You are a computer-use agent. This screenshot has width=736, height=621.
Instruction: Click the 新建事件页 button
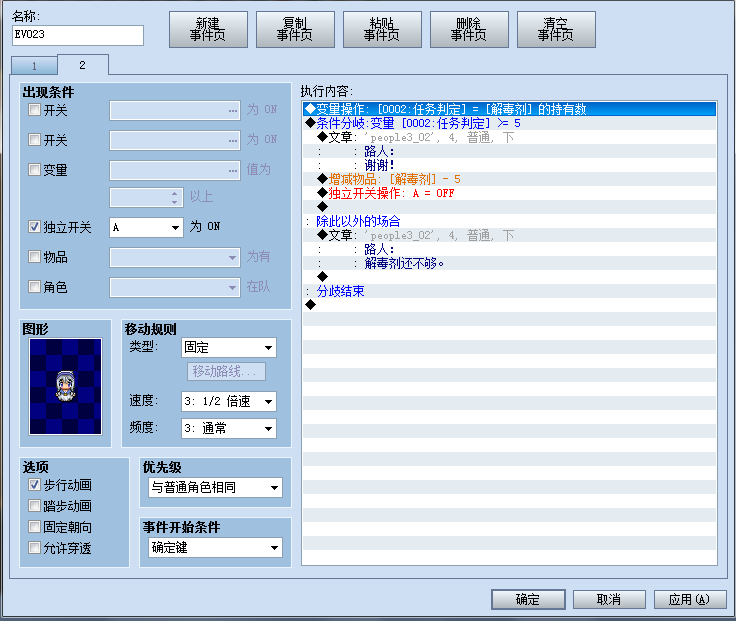pyautogui.click(x=208, y=30)
